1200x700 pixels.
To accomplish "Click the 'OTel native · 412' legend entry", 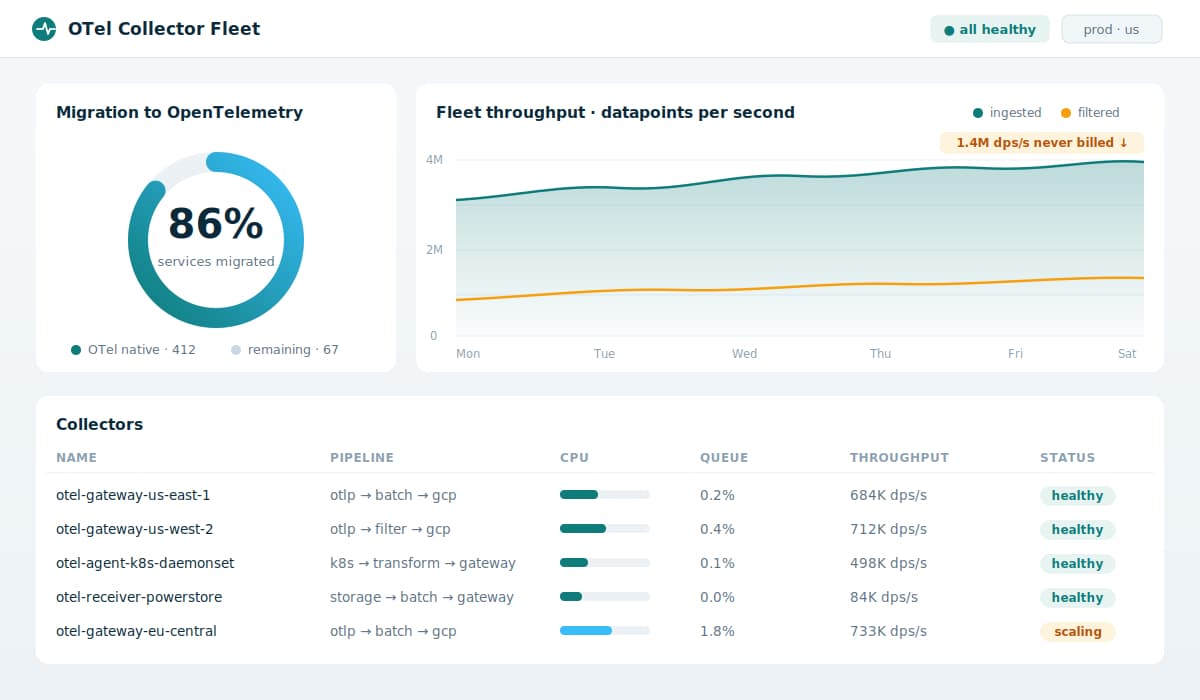I will coord(134,350).
